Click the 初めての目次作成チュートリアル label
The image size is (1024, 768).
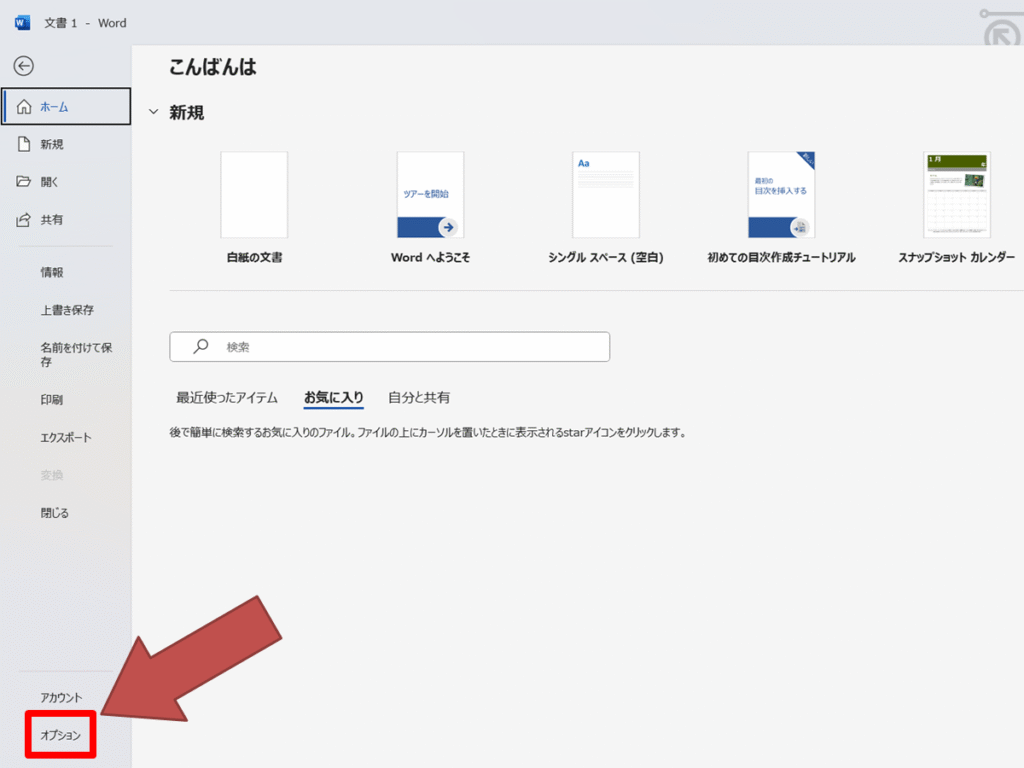782,257
